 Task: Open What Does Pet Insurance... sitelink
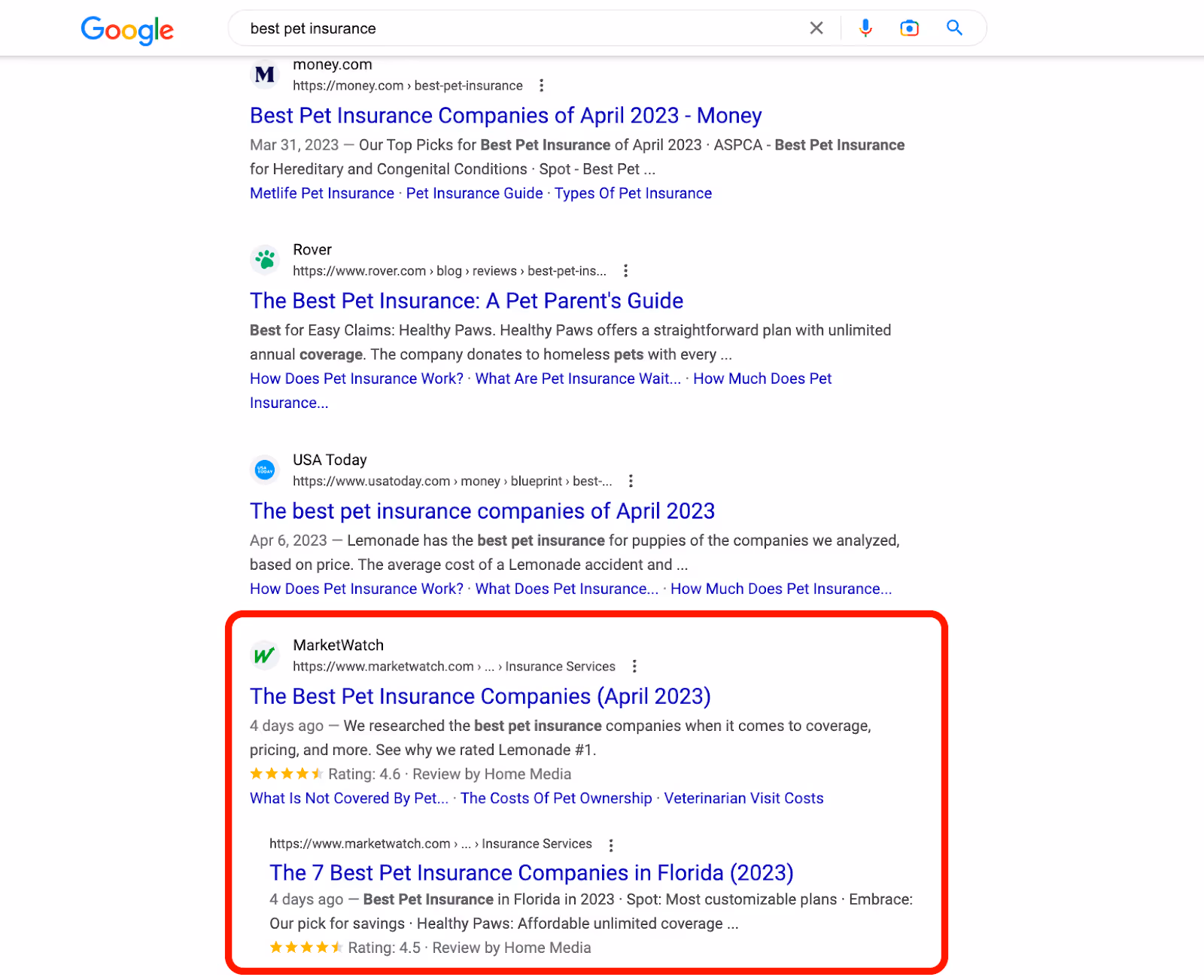567,589
